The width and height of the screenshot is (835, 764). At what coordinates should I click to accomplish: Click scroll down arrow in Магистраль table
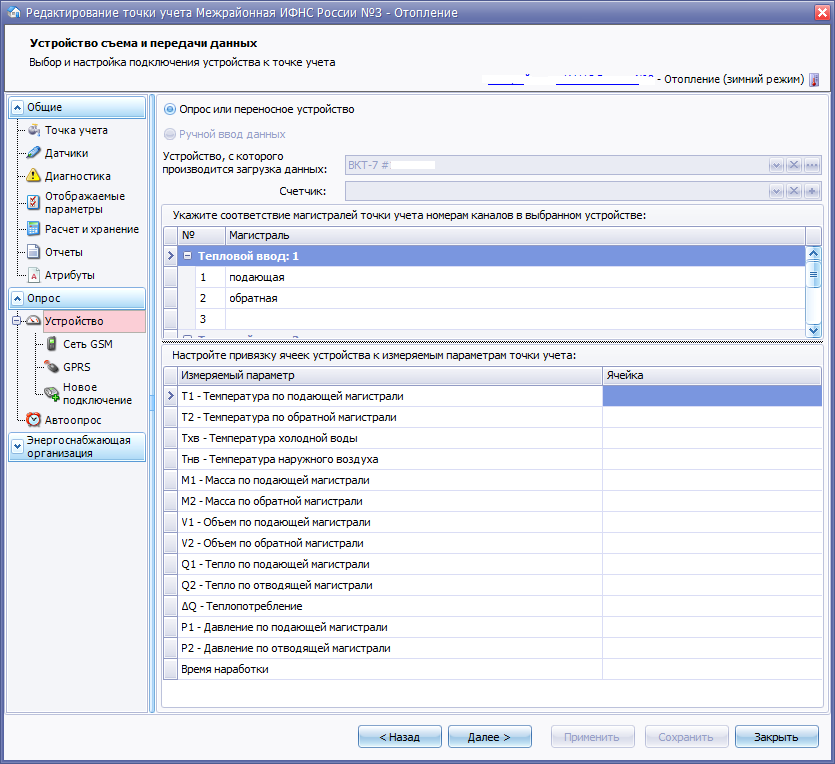pos(813,330)
